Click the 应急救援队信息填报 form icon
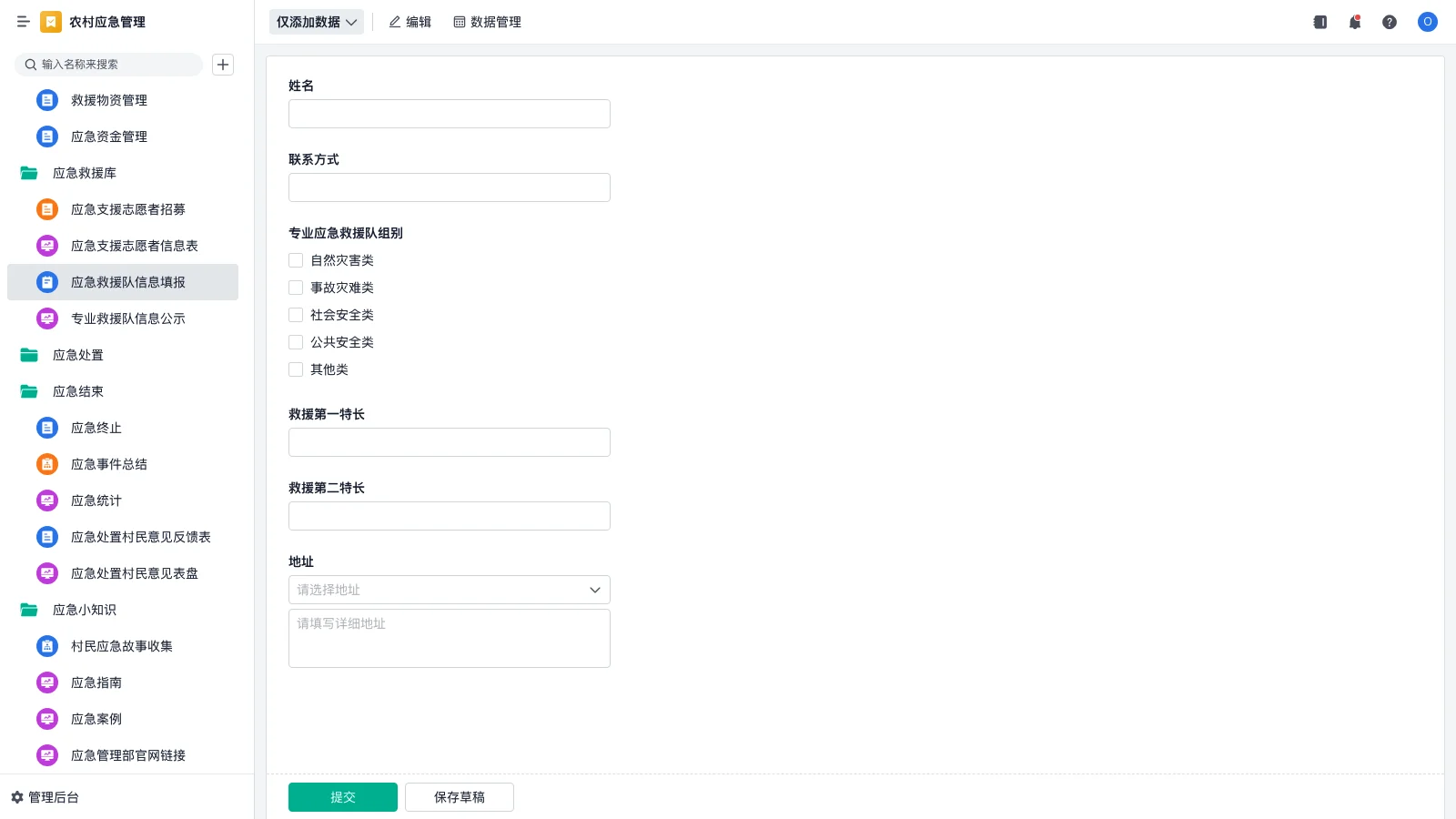This screenshot has height=819, width=1456. click(47, 282)
